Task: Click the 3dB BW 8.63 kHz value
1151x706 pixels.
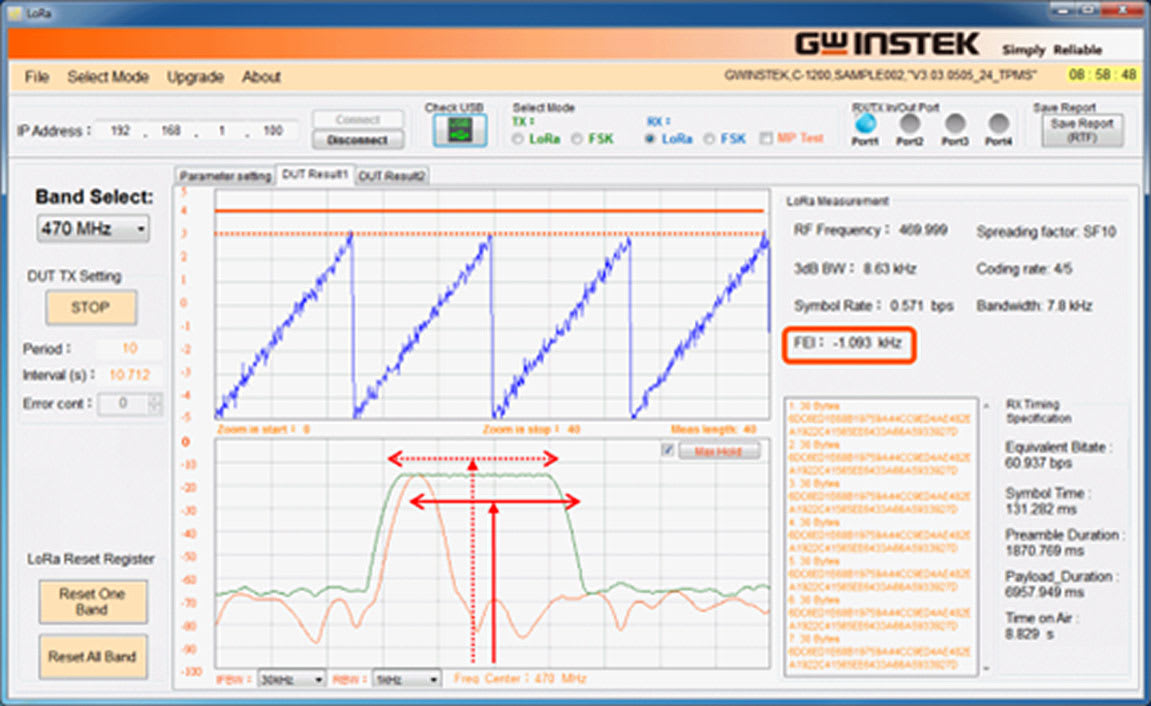Action: [890, 269]
